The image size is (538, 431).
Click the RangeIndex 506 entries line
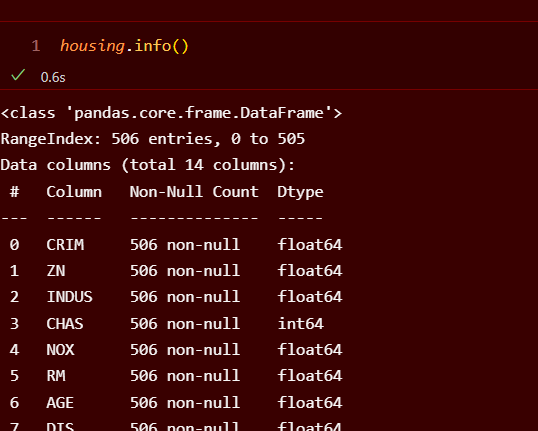153,139
